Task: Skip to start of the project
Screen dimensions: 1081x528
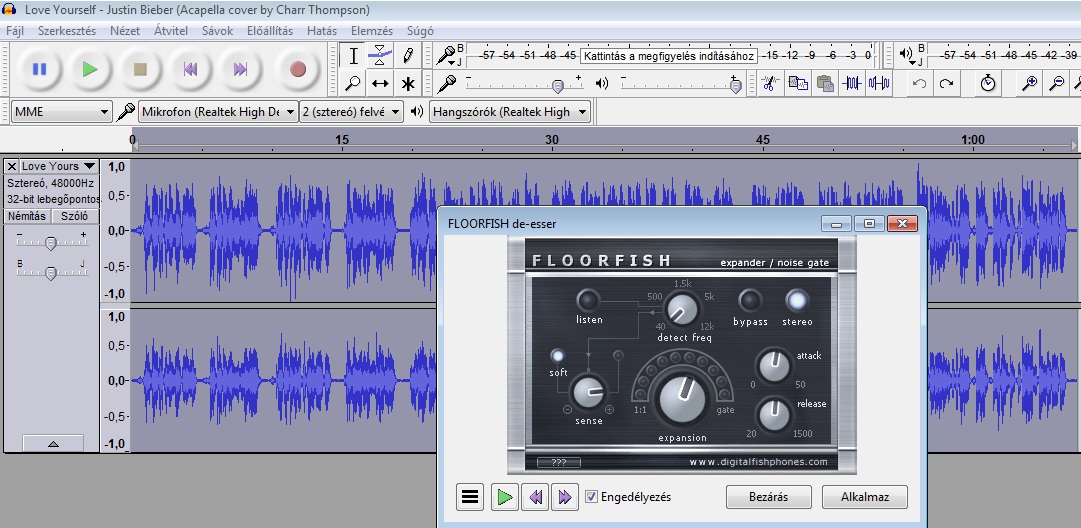Action: point(190,69)
